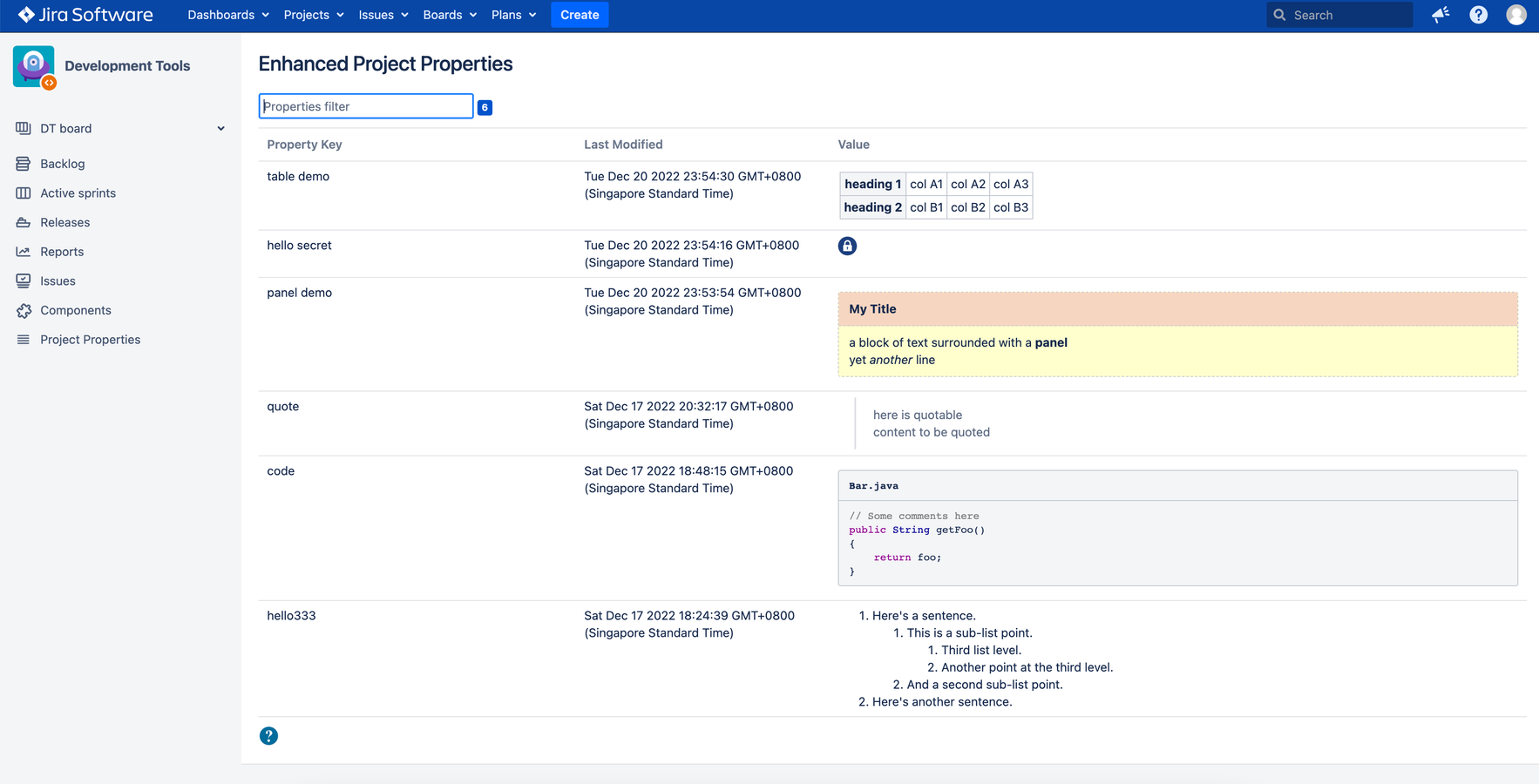Image resolution: width=1539 pixels, height=784 pixels.
Task: Expand the Issues menu in top bar
Action: (x=383, y=15)
